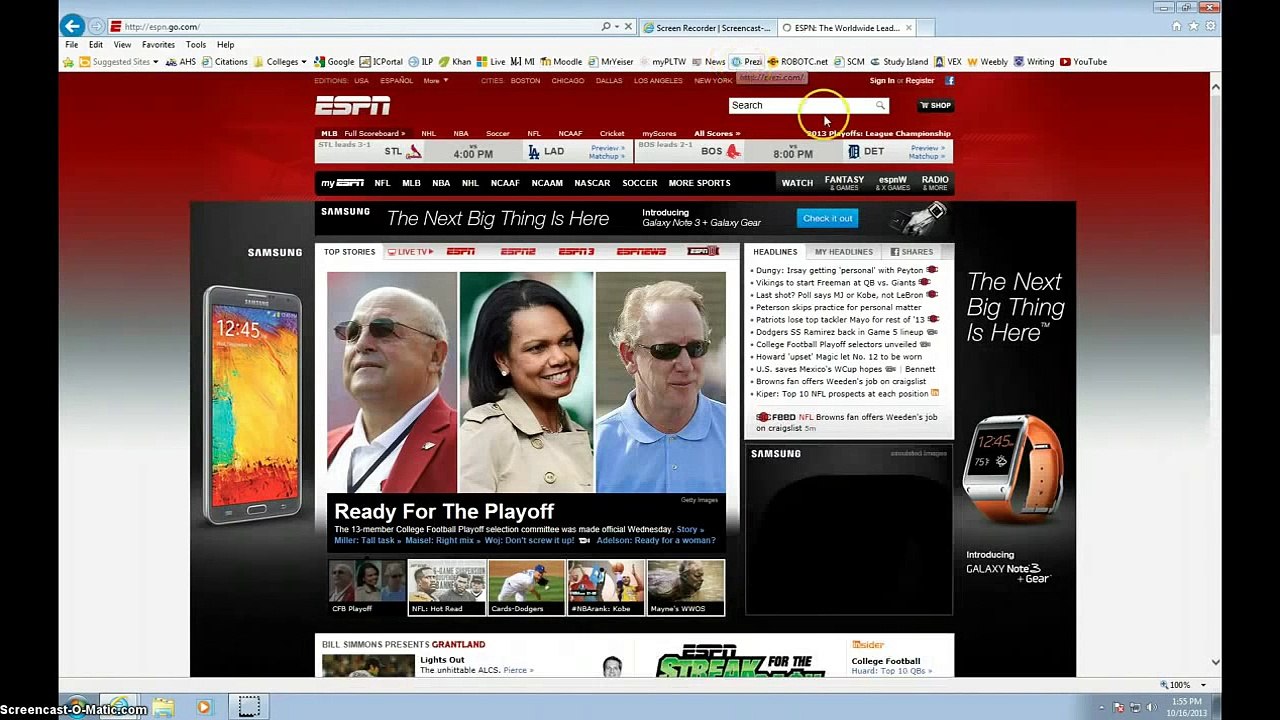The height and width of the screenshot is (720, 1280).
Task: Open the ESPNEWS channel logo link
Action: [x=641, y=252]
